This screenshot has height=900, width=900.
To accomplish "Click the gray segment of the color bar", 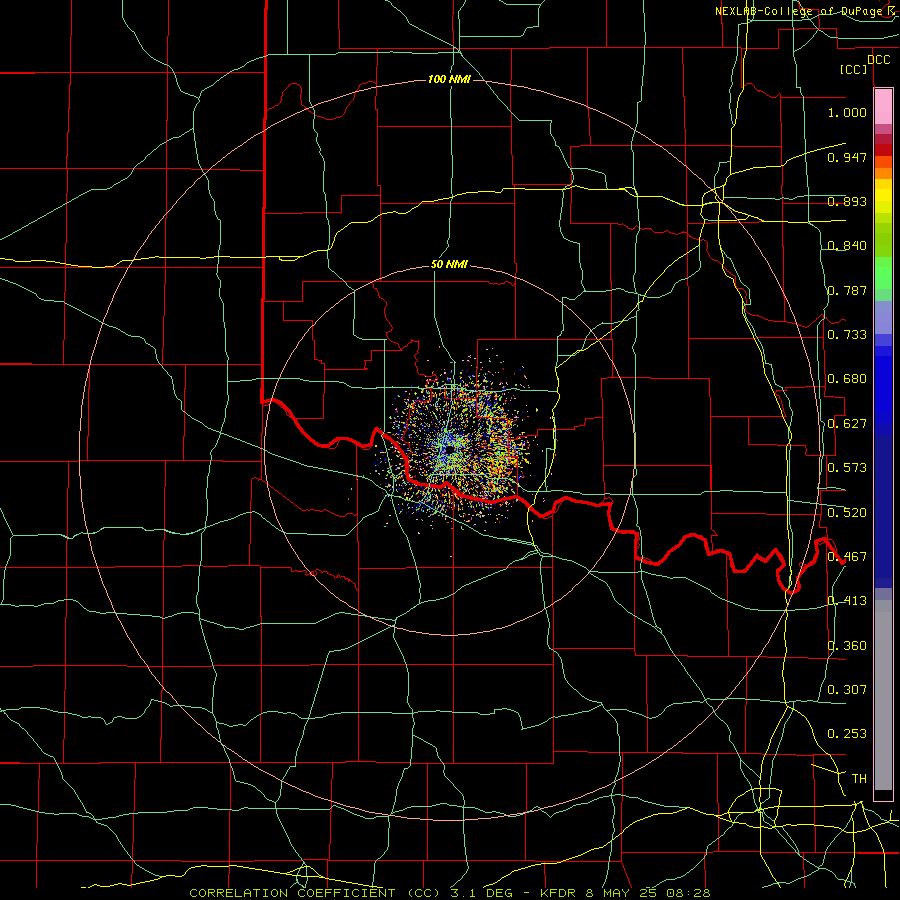I will point(883,695).
